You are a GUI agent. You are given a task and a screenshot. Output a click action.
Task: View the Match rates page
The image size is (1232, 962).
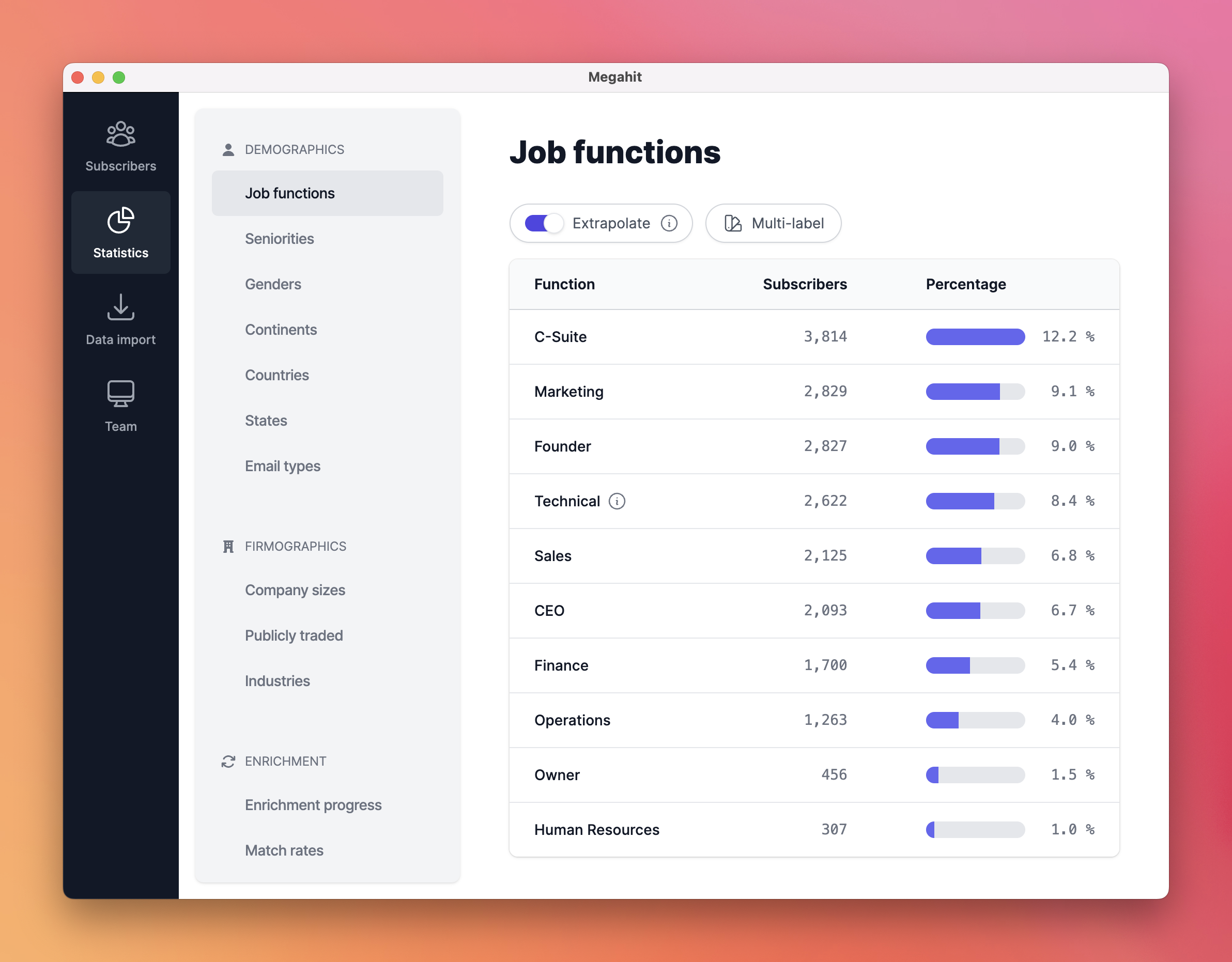(x=284, y=850)
